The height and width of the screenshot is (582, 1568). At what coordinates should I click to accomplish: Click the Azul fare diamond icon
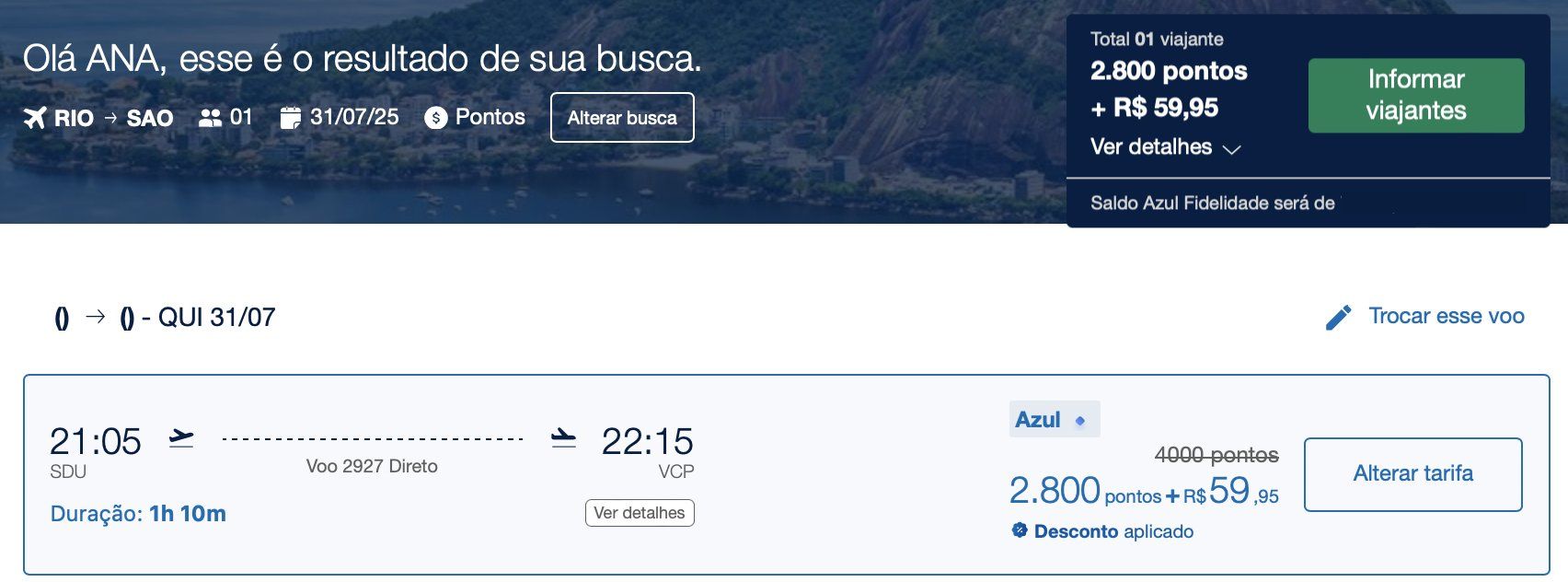pyautogui.click(x=1080, y=421)
